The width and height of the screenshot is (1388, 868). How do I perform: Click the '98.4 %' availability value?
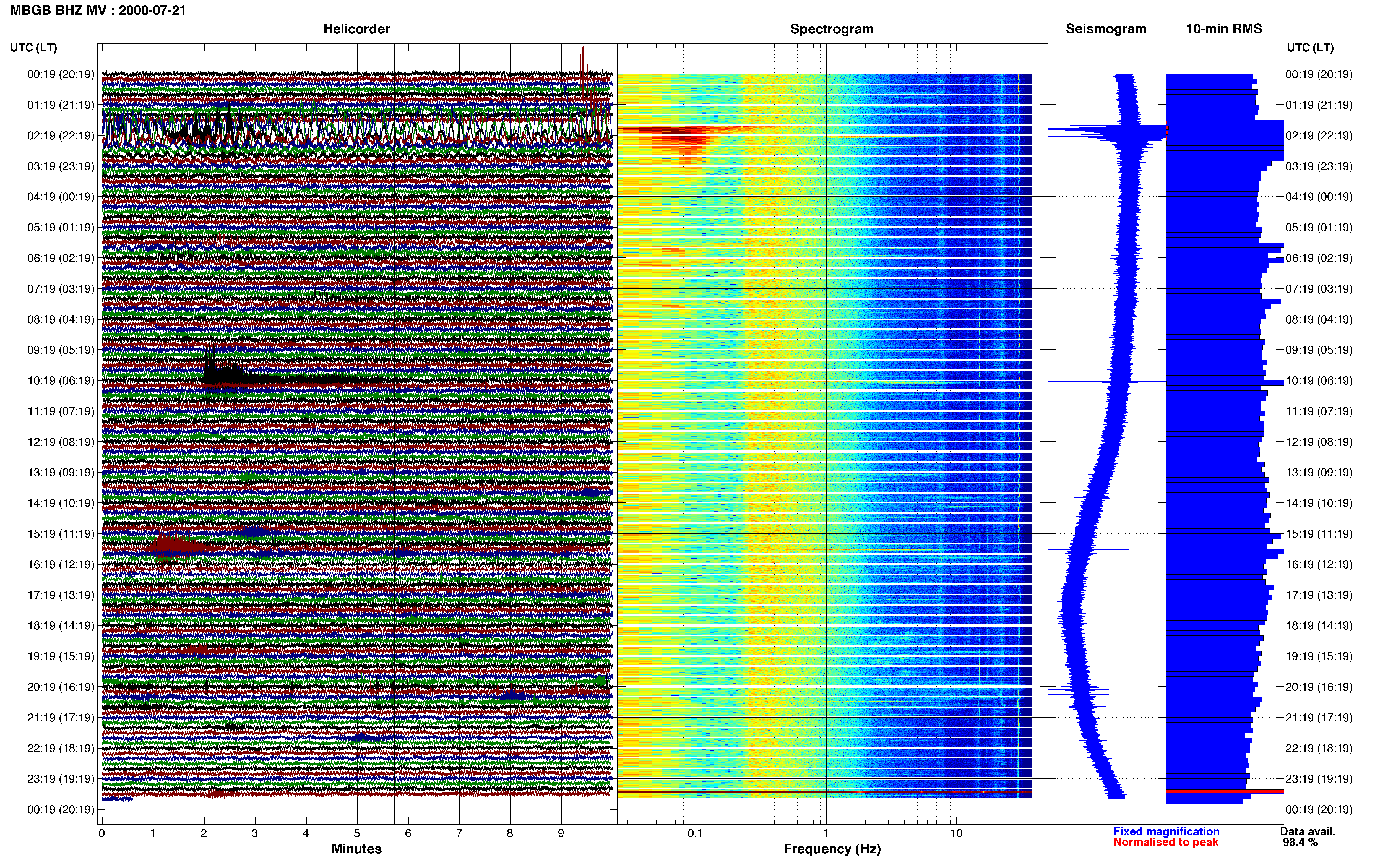pyautogui.click(x=1300, y=842)
